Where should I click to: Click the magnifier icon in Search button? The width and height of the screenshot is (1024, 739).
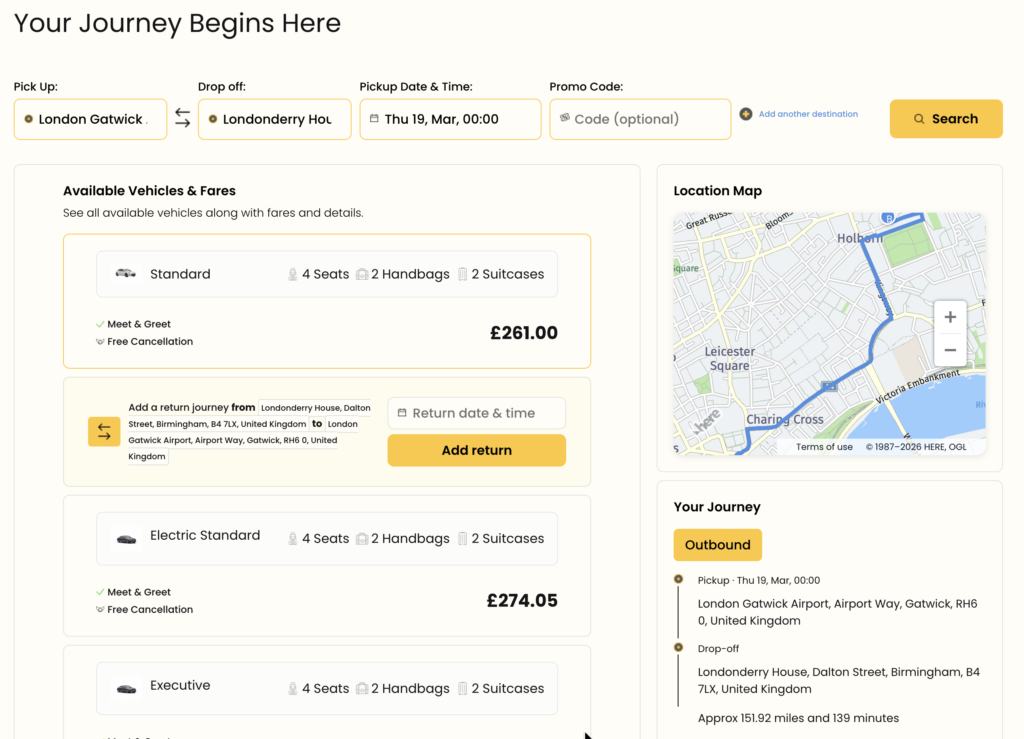[x=919, y=119]
